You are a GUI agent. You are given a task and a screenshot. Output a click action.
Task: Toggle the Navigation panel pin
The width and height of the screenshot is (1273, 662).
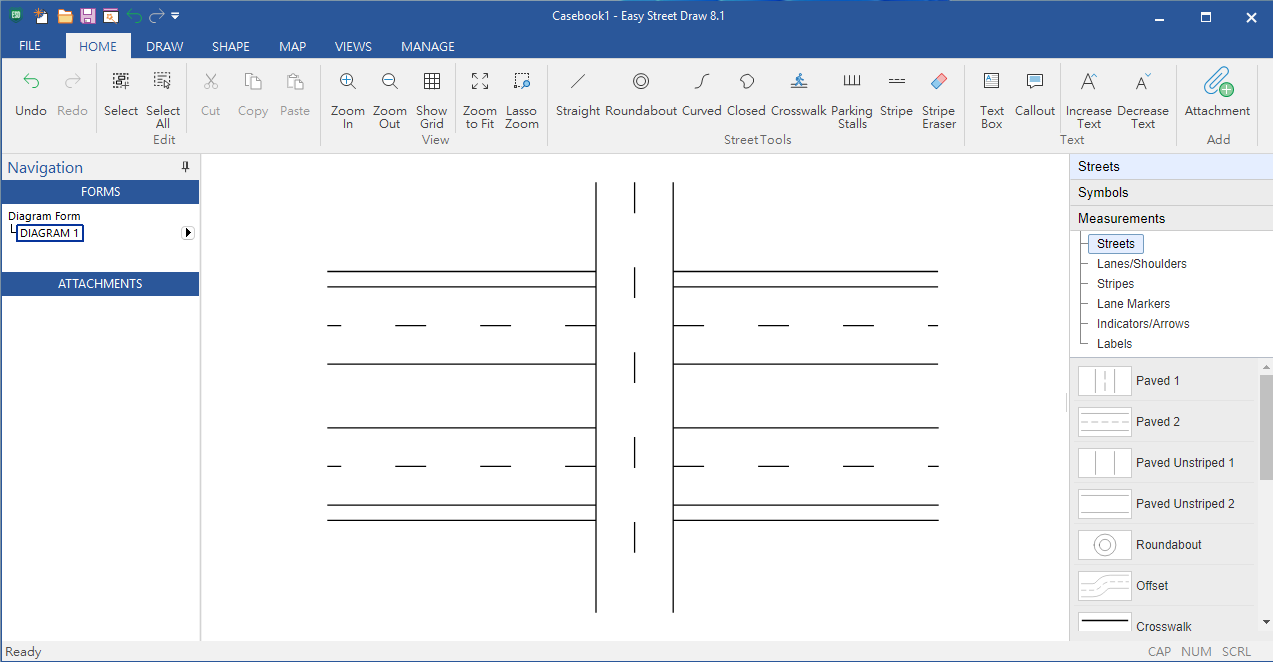(186, 167)
